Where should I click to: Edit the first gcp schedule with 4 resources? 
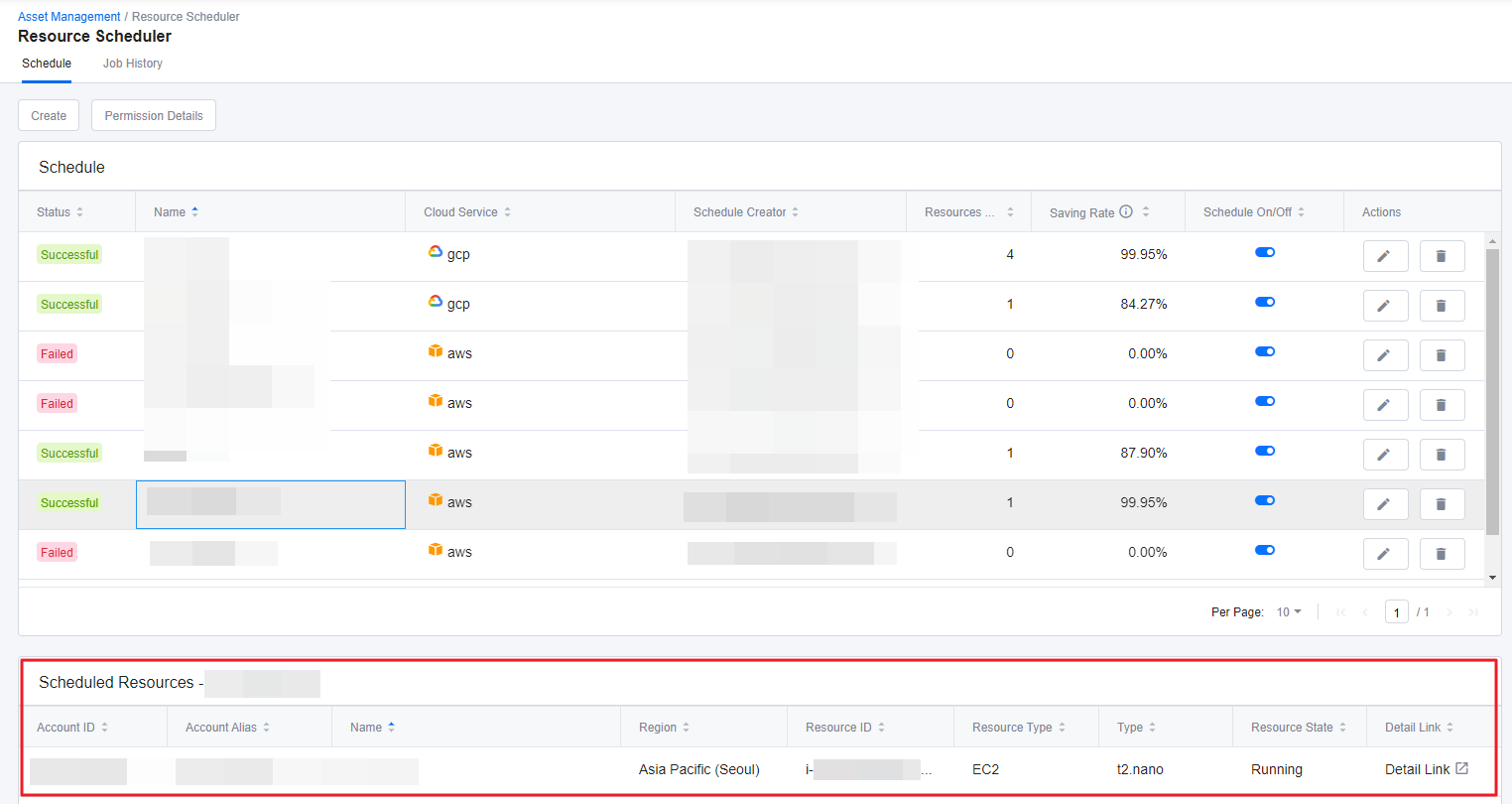[1385, 256]
